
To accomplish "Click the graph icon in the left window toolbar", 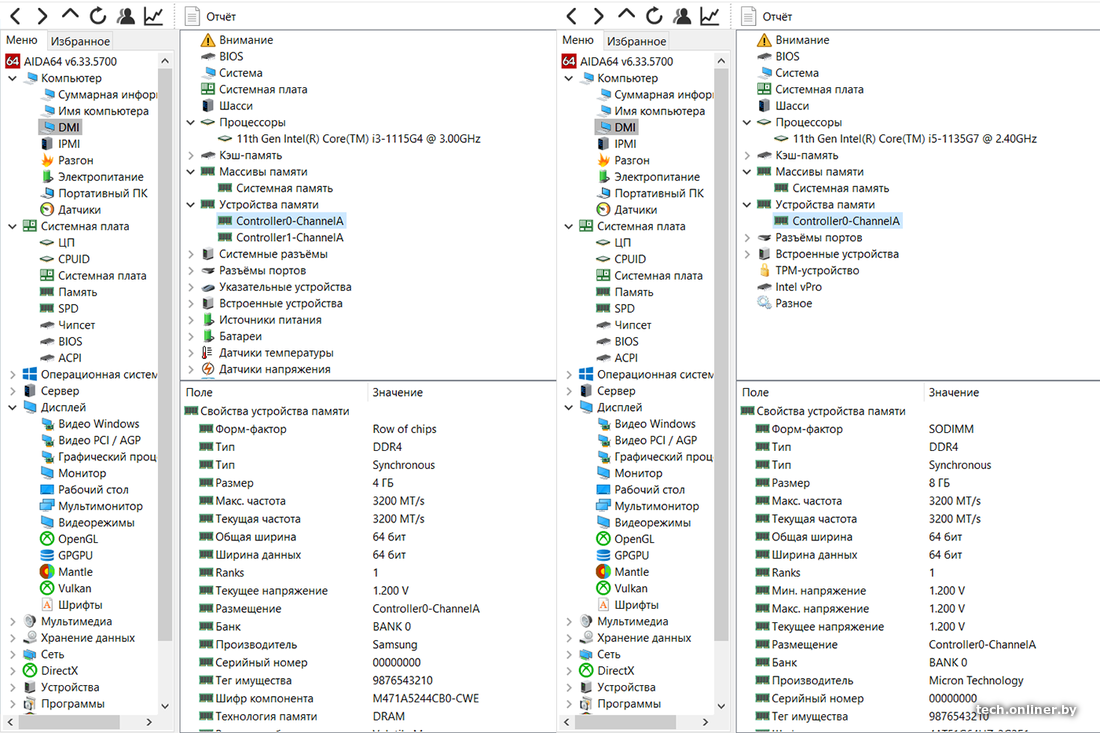I will 153,15.
